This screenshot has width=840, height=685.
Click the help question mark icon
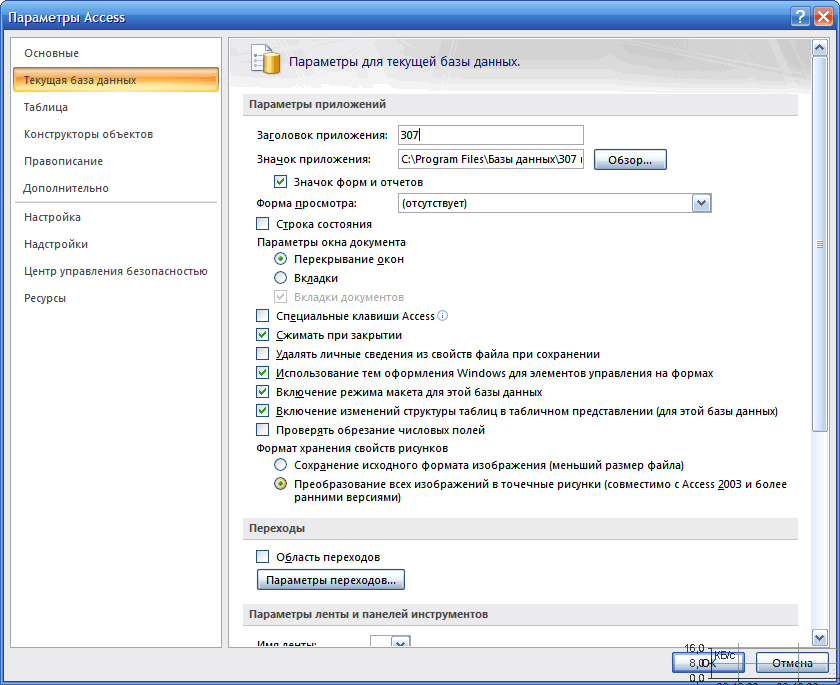click(x=800, y=17)
